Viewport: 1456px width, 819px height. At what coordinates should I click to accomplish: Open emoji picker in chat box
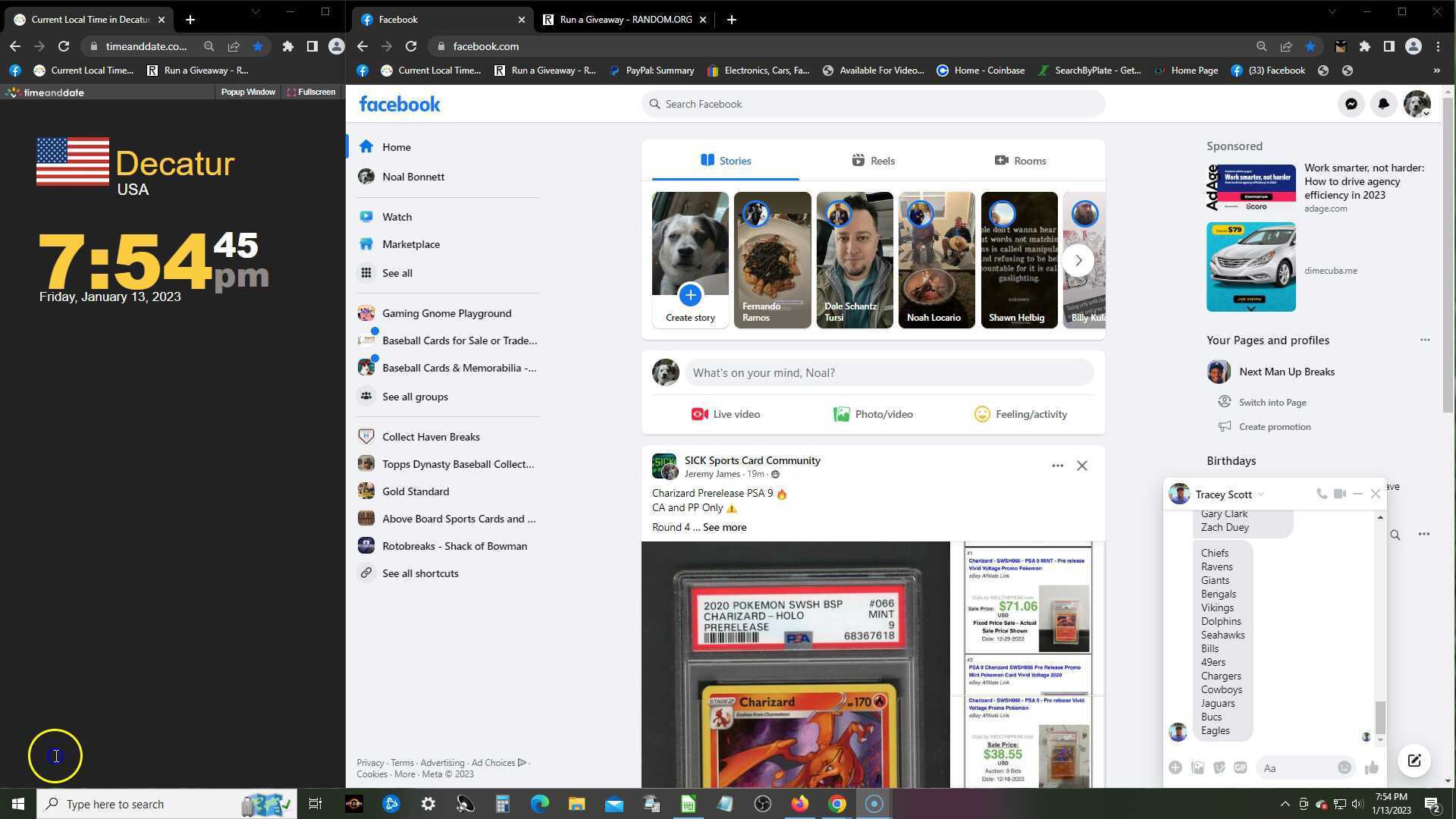pos(1344,767)
